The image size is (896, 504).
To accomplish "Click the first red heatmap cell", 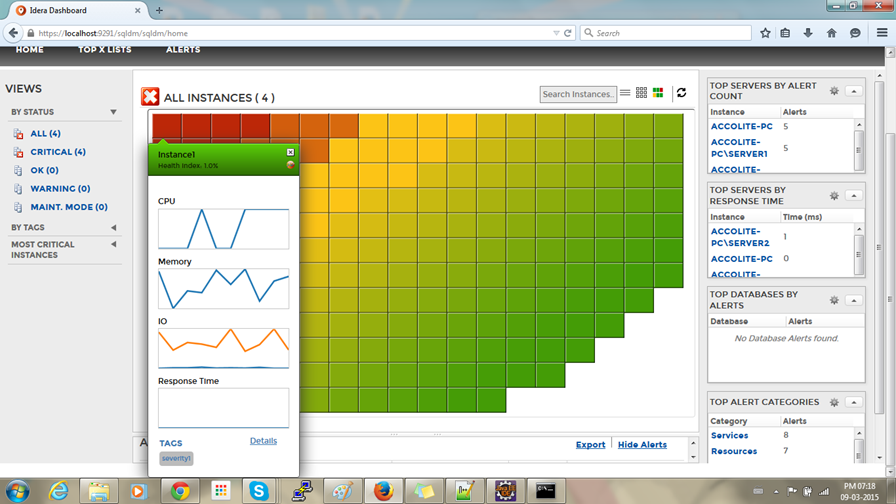I will pyautogui.click(x=167, y=126).
